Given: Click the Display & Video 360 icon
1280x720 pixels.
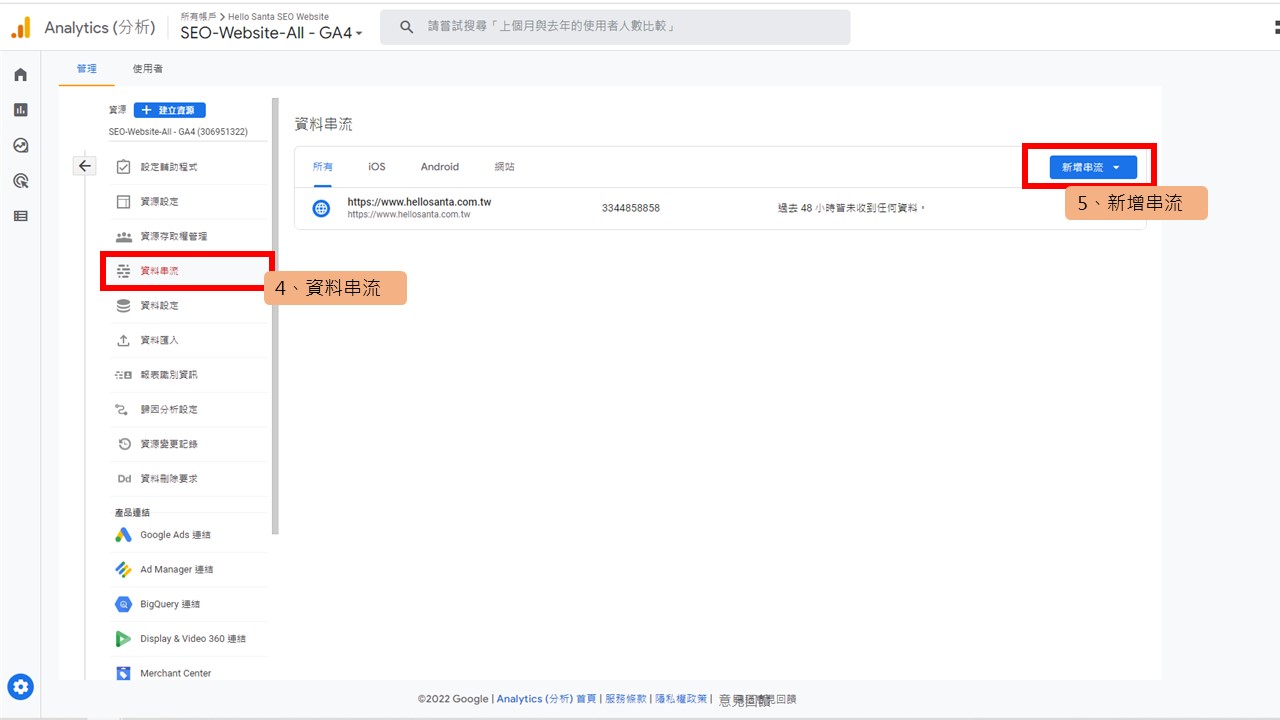Looking at the screenshot, I should (123, 638).
